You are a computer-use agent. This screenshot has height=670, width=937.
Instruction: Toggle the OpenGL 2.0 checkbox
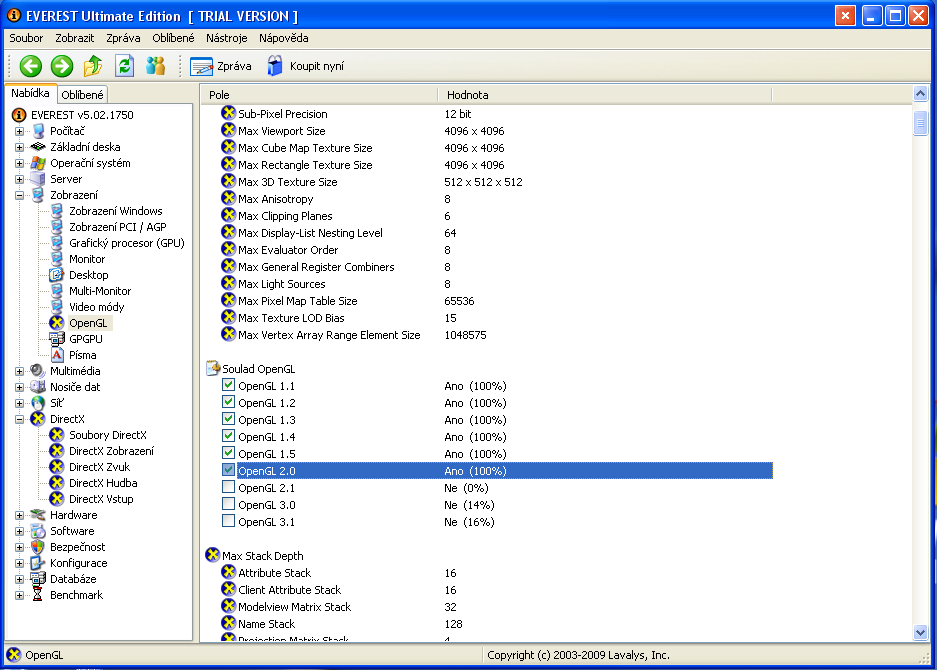pos(228,470)
